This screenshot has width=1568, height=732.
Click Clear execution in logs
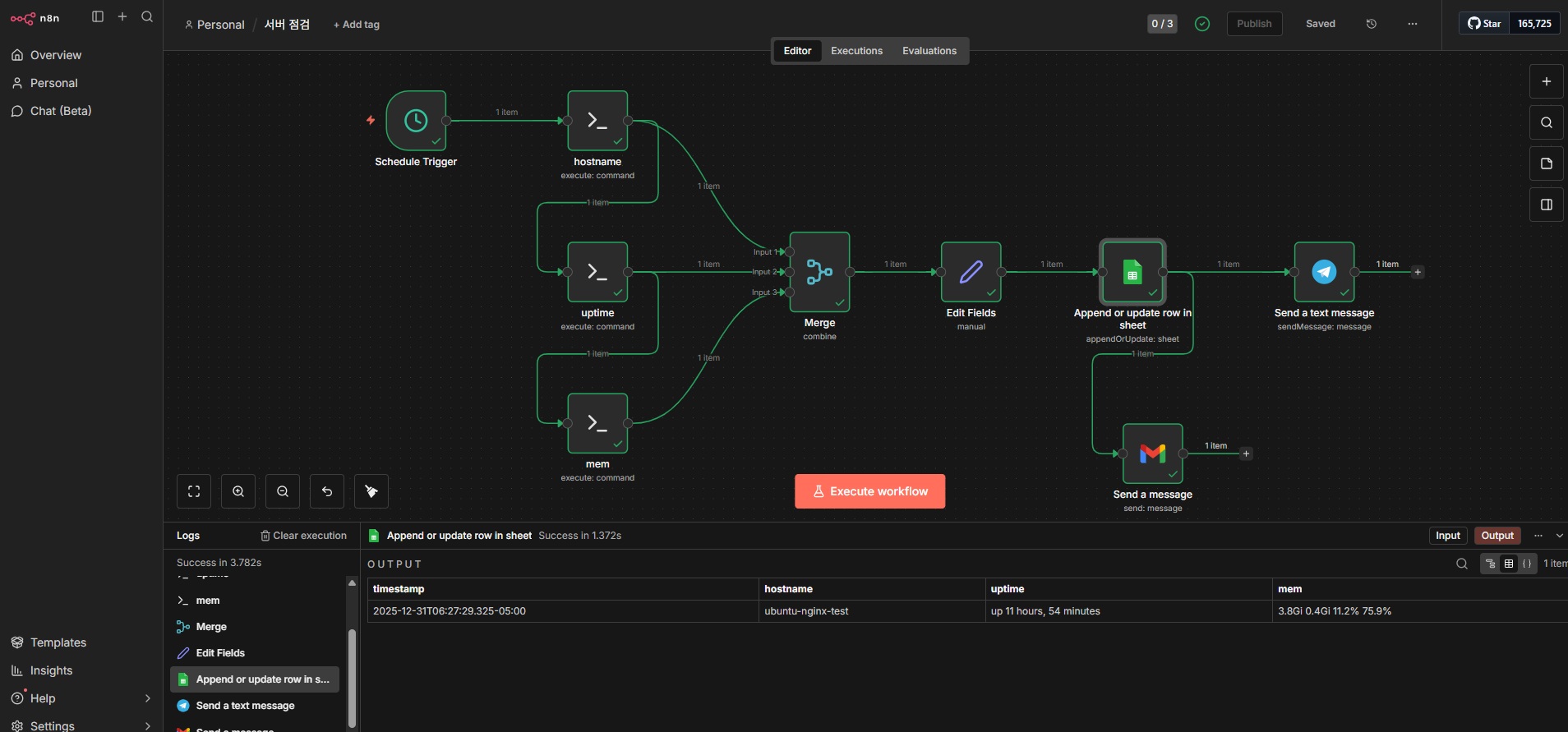[303, 536]
